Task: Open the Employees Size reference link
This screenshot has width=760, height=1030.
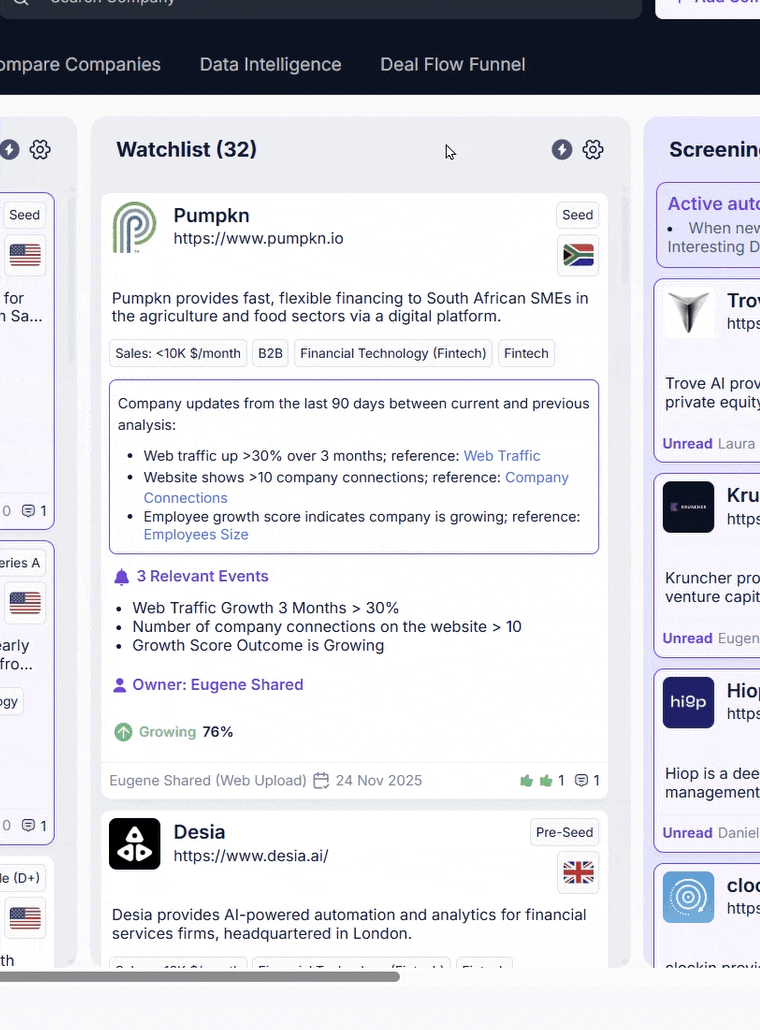Action: click(x=196, y=535)
